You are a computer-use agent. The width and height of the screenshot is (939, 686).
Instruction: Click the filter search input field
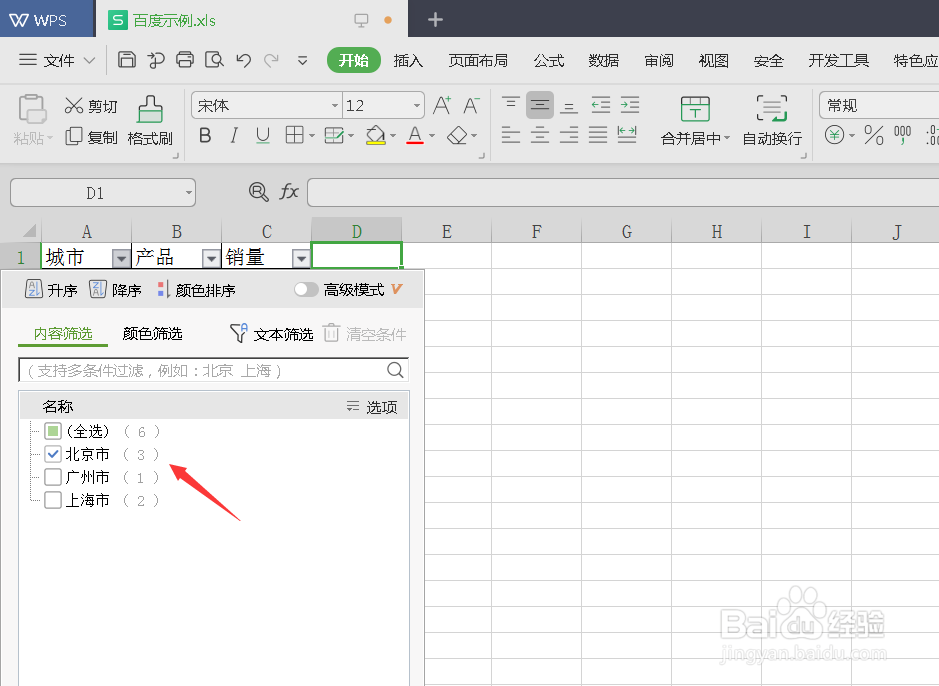coord(202,370)
